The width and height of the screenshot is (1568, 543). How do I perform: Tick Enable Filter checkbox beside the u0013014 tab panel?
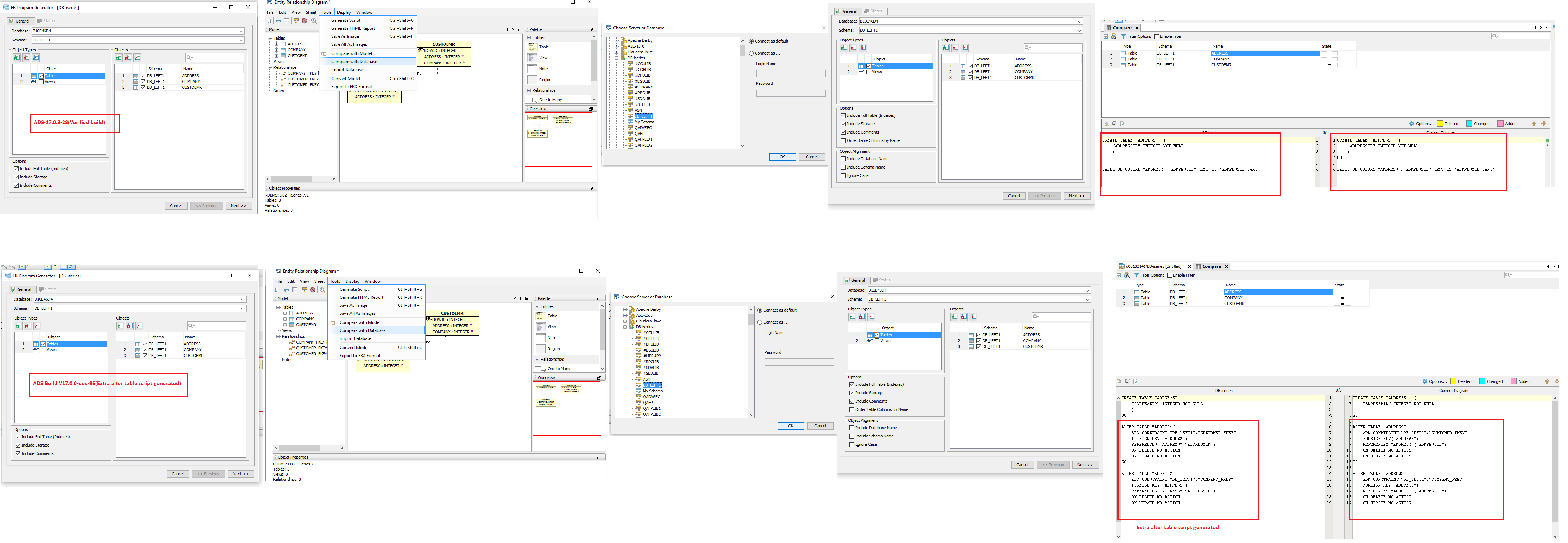[x=1169, y=276]
